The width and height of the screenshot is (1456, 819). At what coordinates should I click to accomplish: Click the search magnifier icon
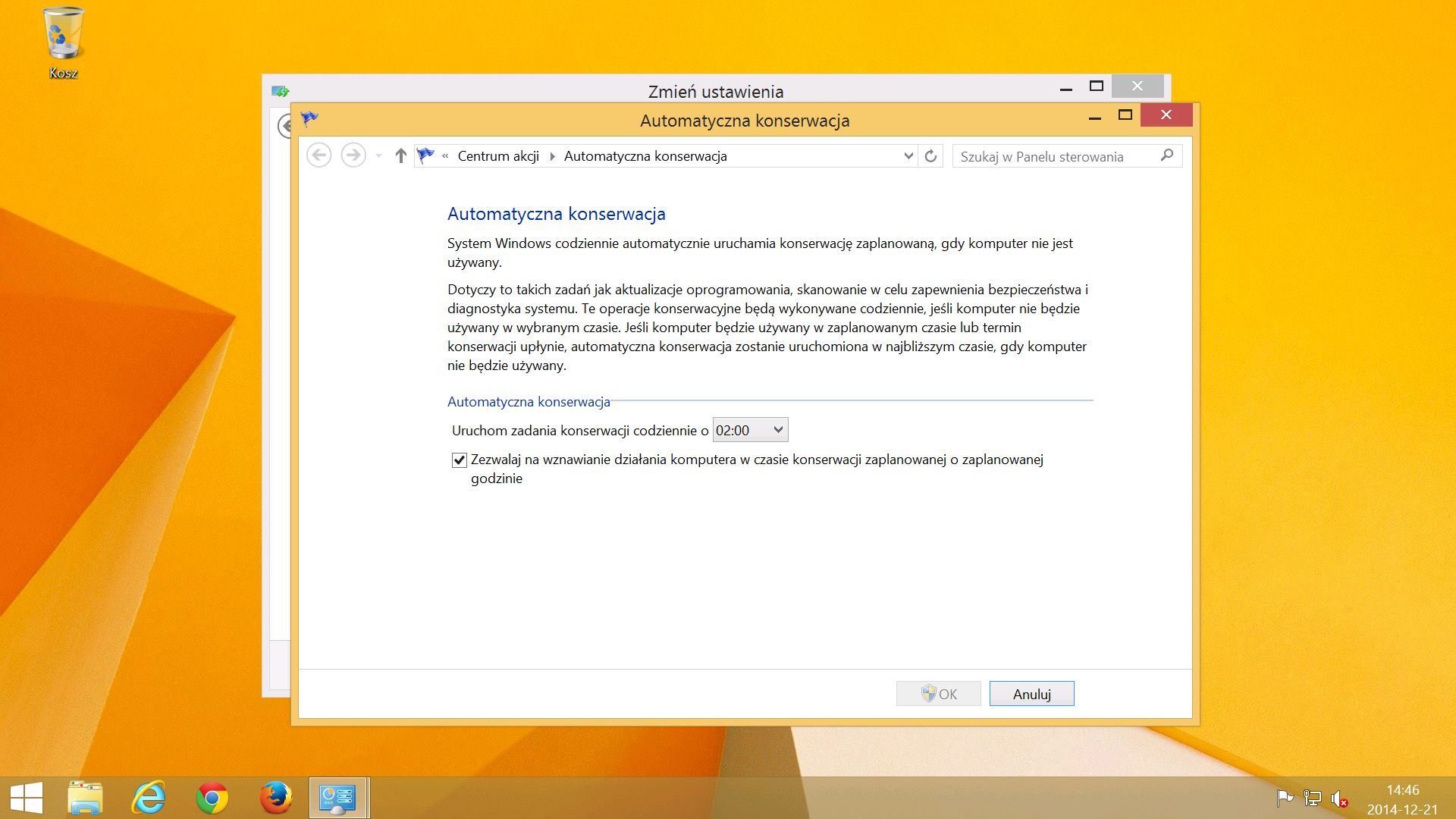[x=1167, y=155]
